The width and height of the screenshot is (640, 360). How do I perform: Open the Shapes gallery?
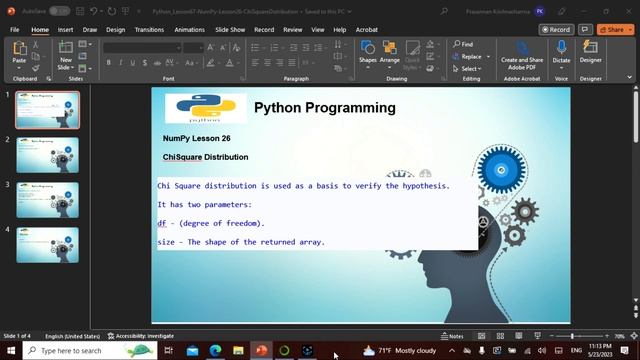pos(368,54)
